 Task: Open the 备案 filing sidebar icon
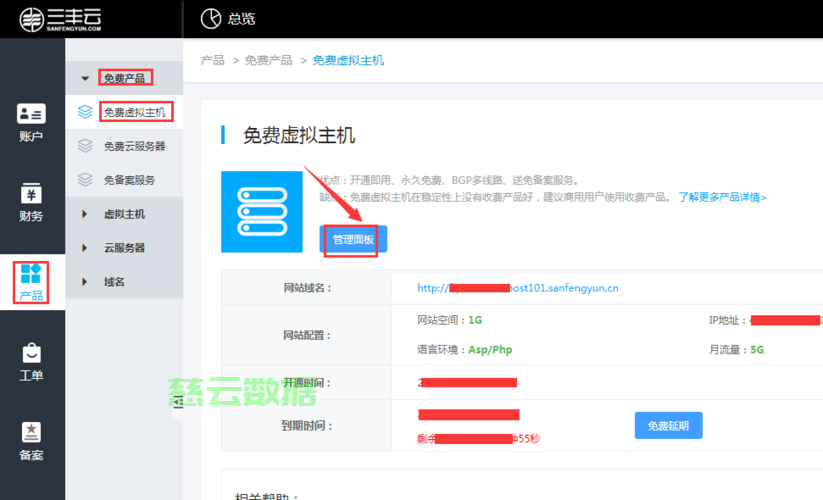click(31, 439)
